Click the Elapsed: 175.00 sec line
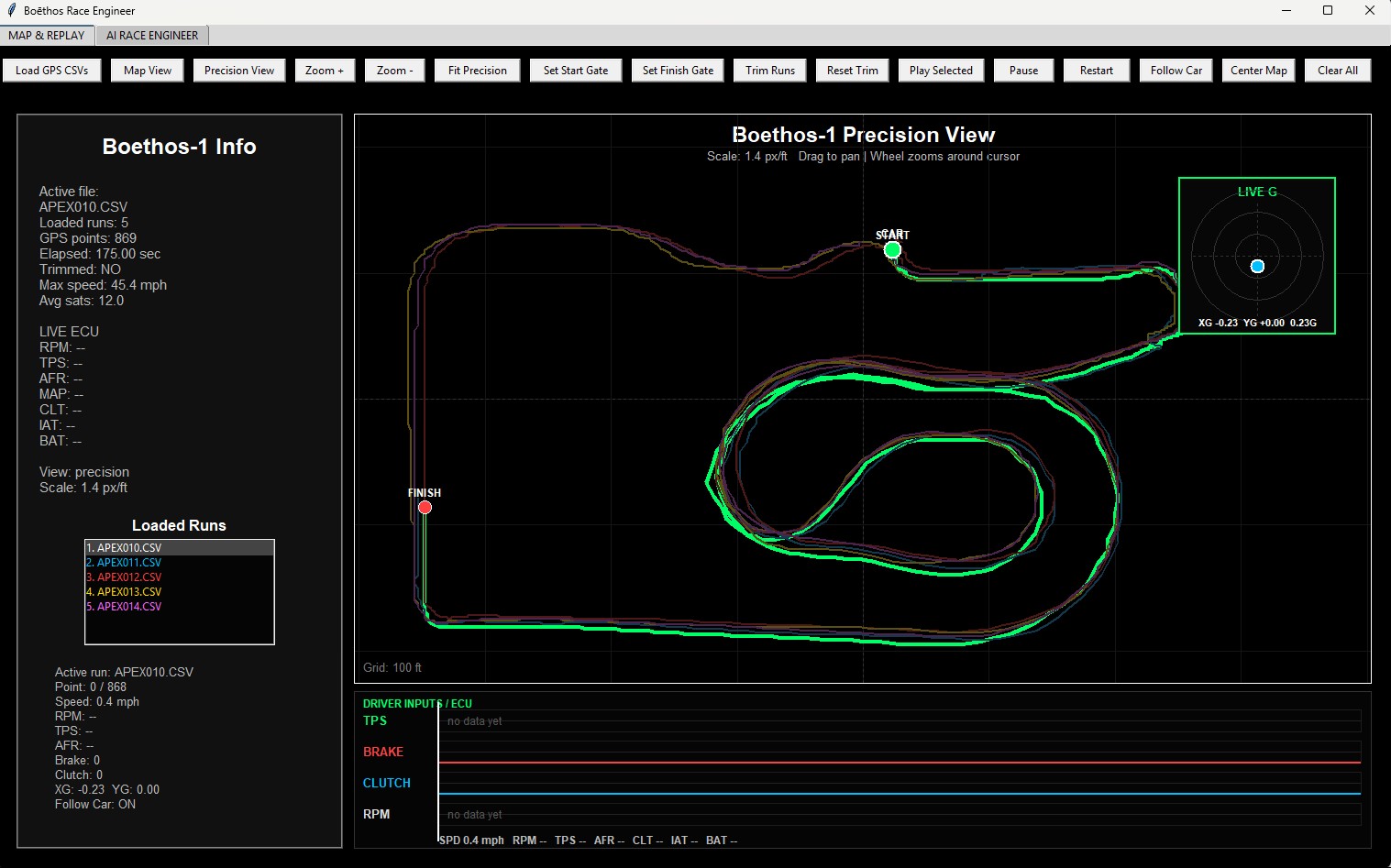The width and height of the screenshot is (1391, 868). pyautogui.click(x=100, y=254)
